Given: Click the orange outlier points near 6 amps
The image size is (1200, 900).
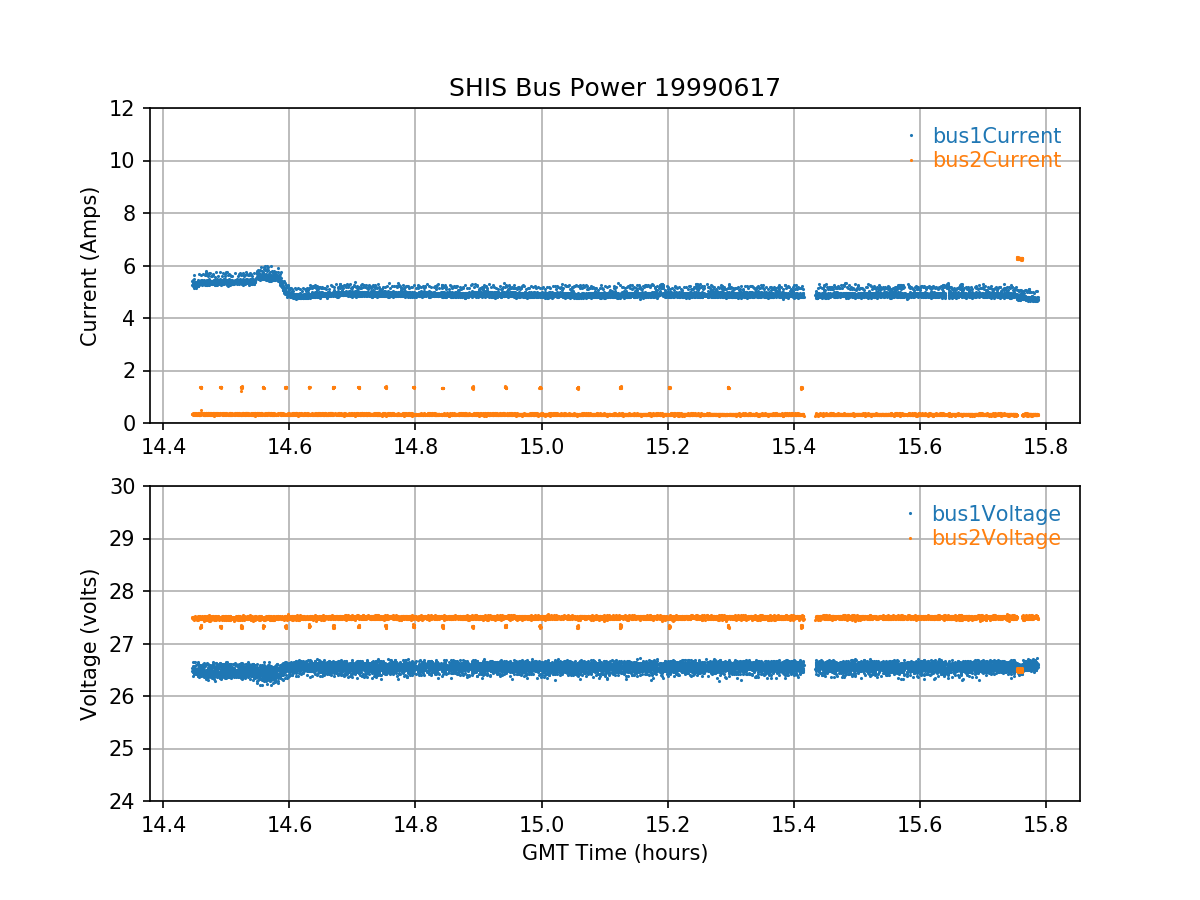Looking at the screenshot, I should point(1020,259).
